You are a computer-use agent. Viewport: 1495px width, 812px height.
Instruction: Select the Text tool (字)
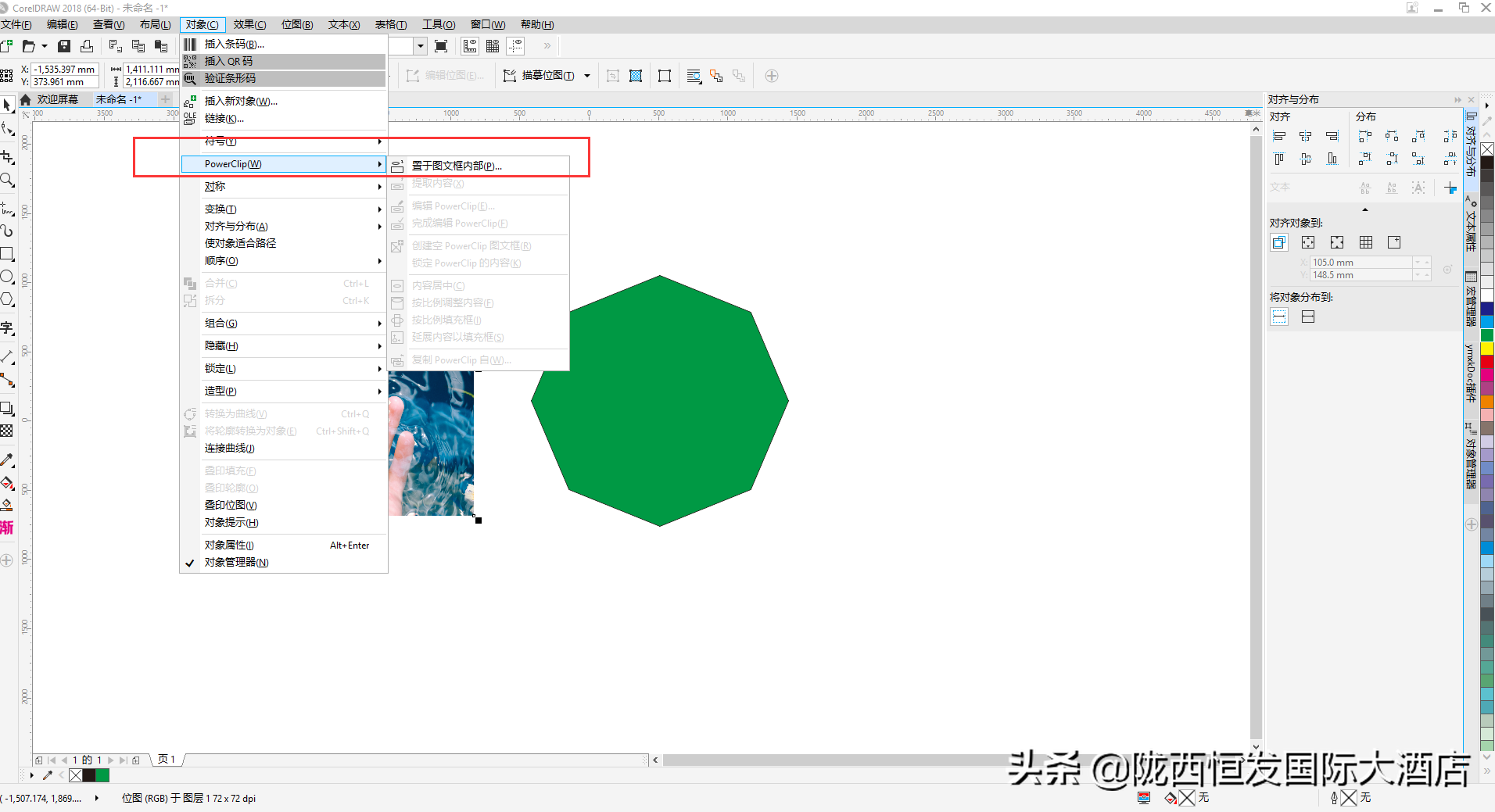click(x=7, y=328)
